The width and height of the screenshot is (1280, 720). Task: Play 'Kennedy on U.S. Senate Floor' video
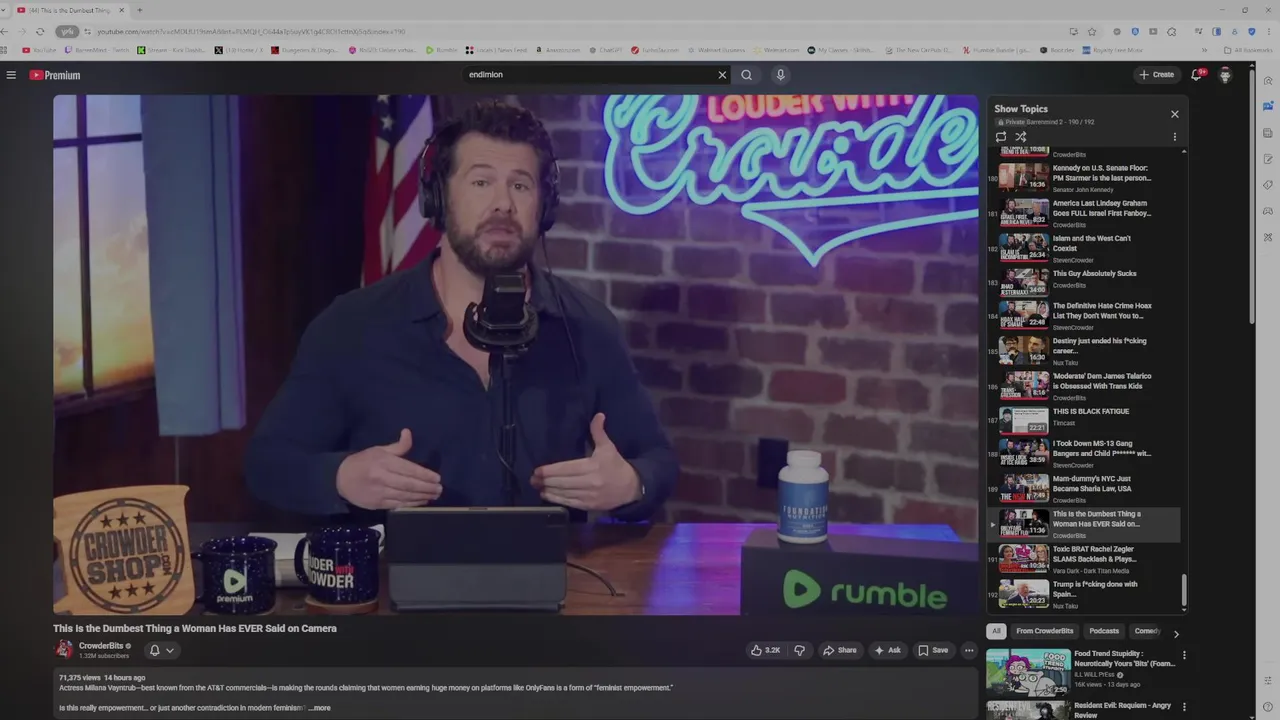click(1084, 177)
